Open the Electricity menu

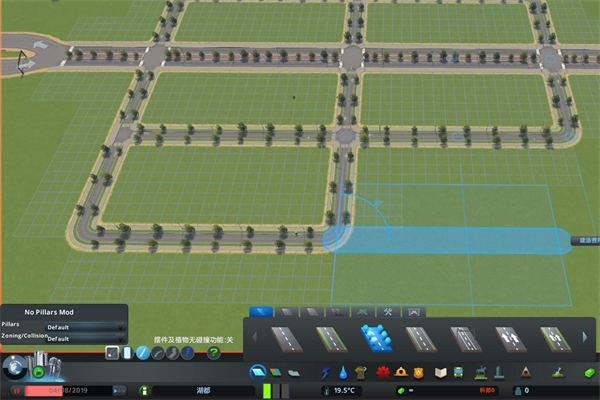[325, 372]
